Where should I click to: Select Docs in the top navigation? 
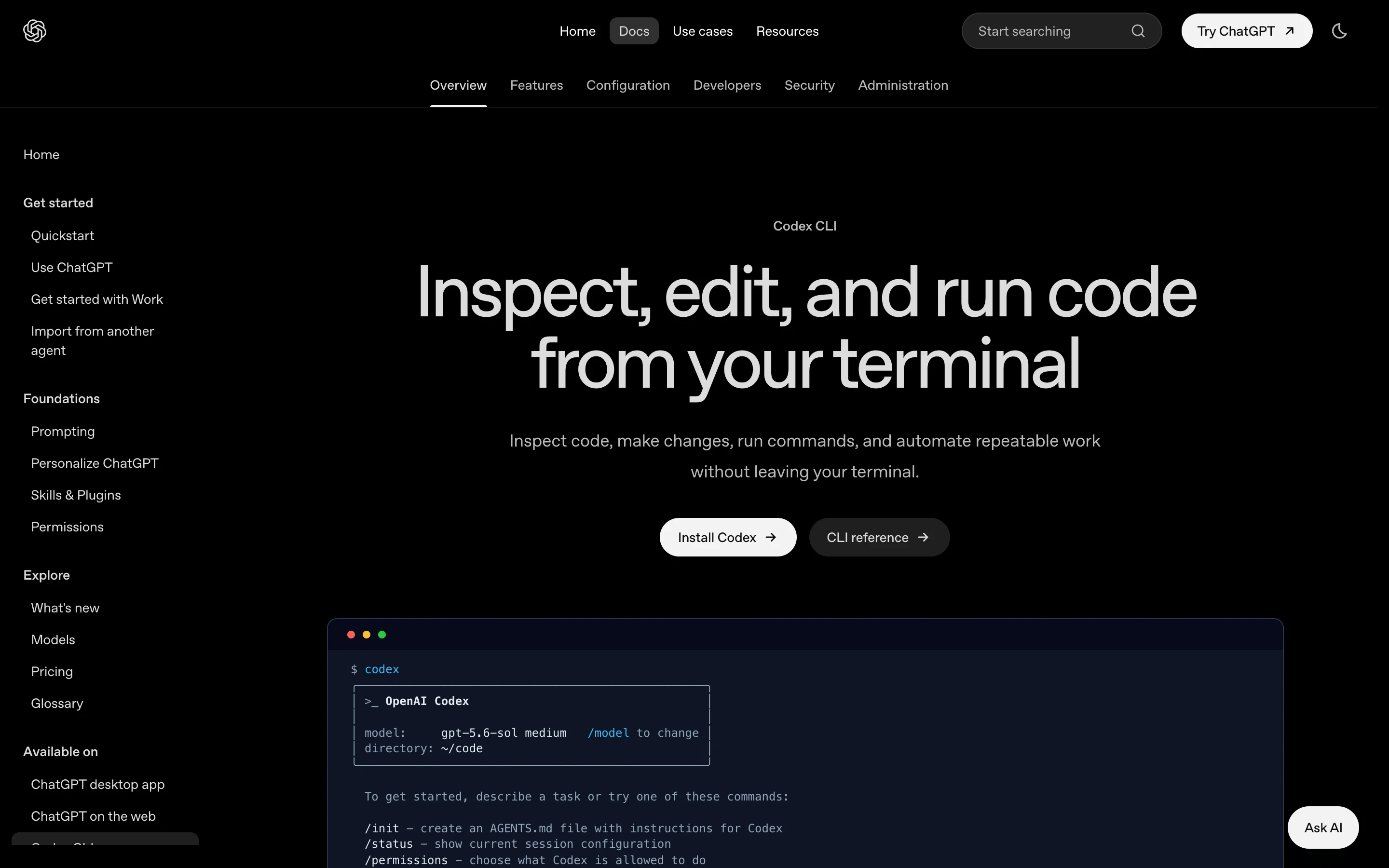point(634,31)
